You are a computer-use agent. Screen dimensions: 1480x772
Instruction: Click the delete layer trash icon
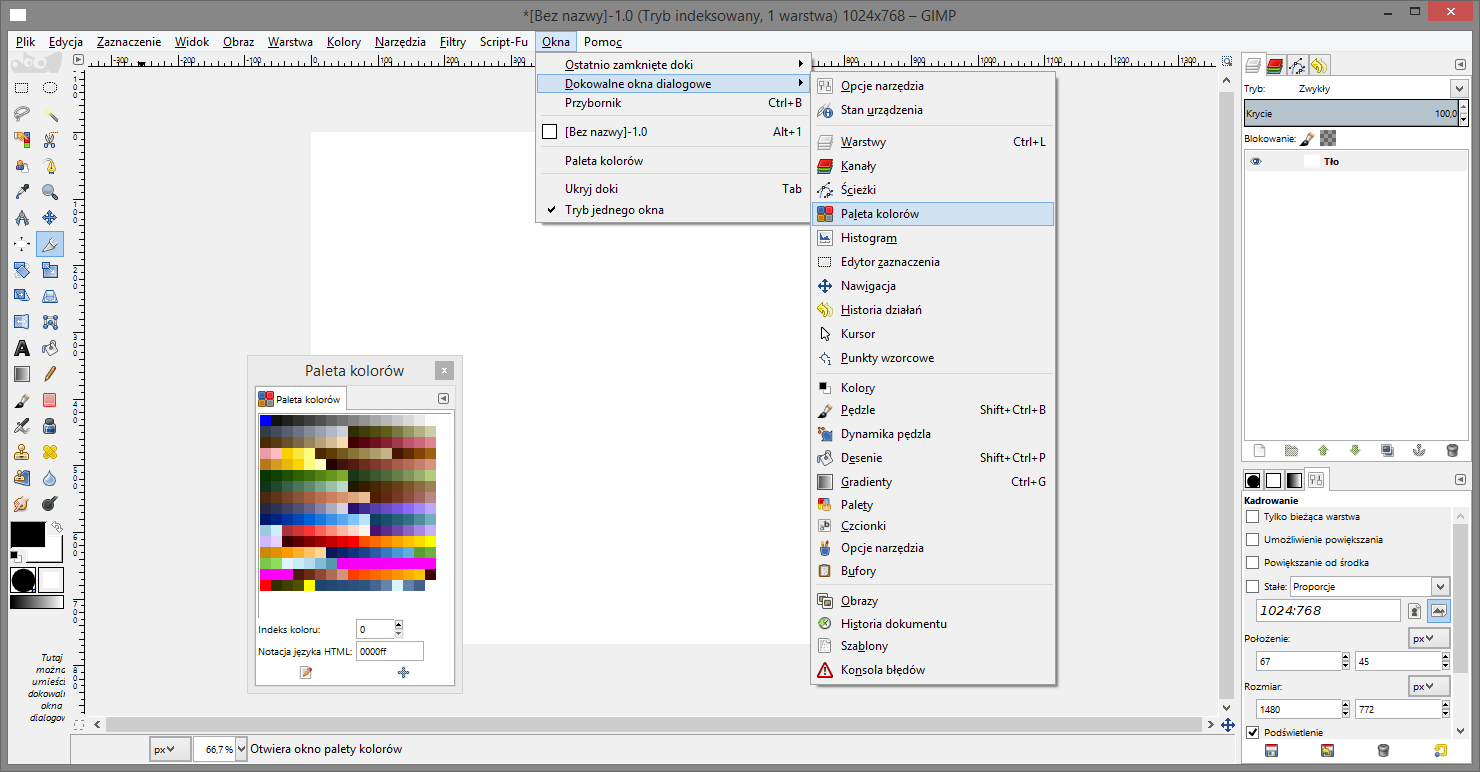coord(1451,451)
